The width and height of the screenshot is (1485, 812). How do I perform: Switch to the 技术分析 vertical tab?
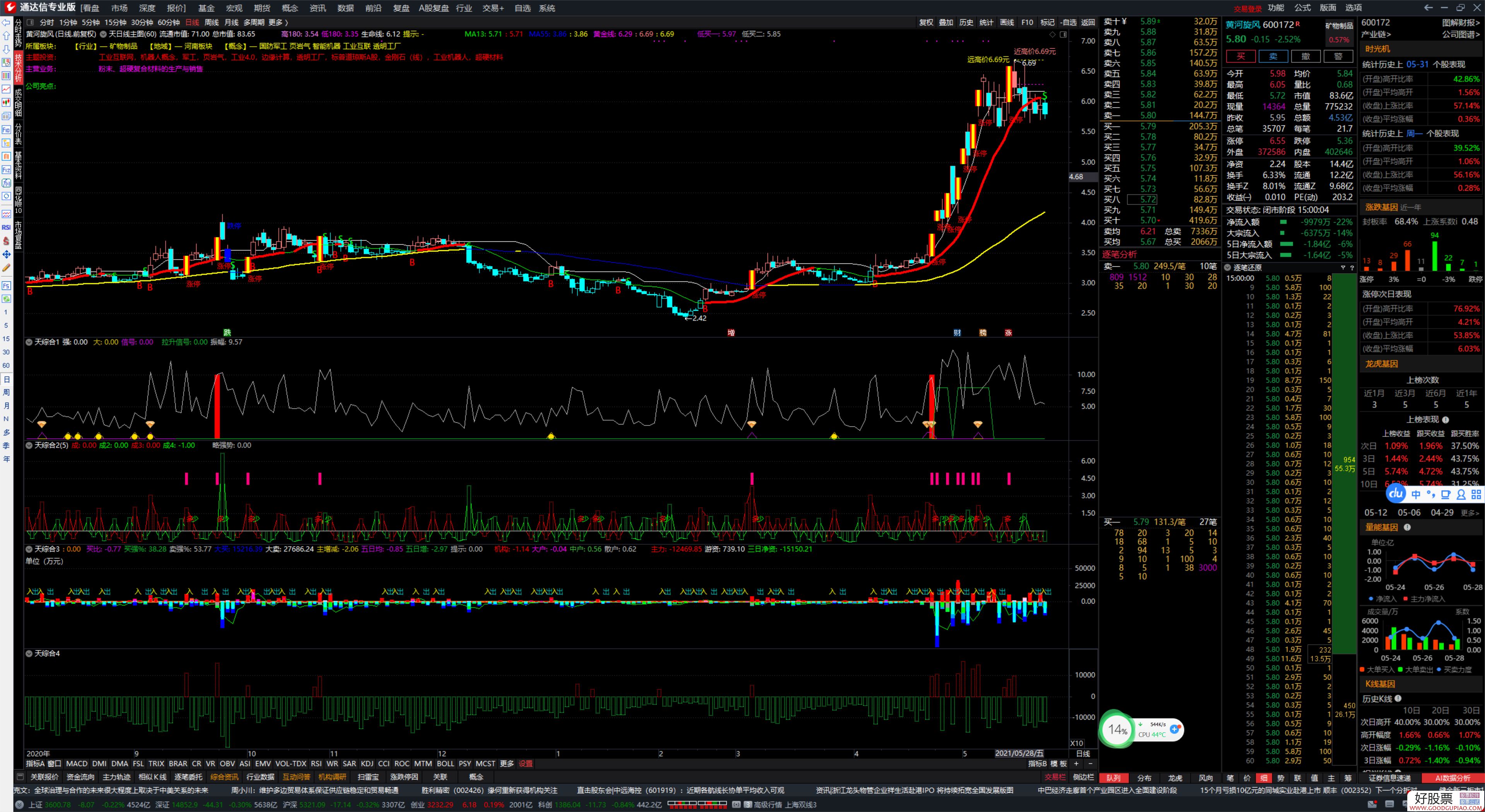point(18,67)
